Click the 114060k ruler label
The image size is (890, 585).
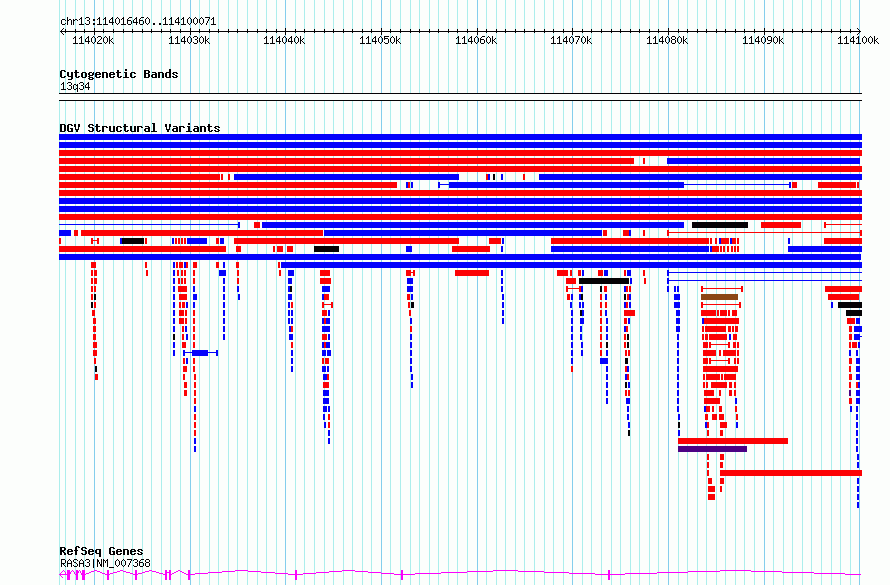476,41
